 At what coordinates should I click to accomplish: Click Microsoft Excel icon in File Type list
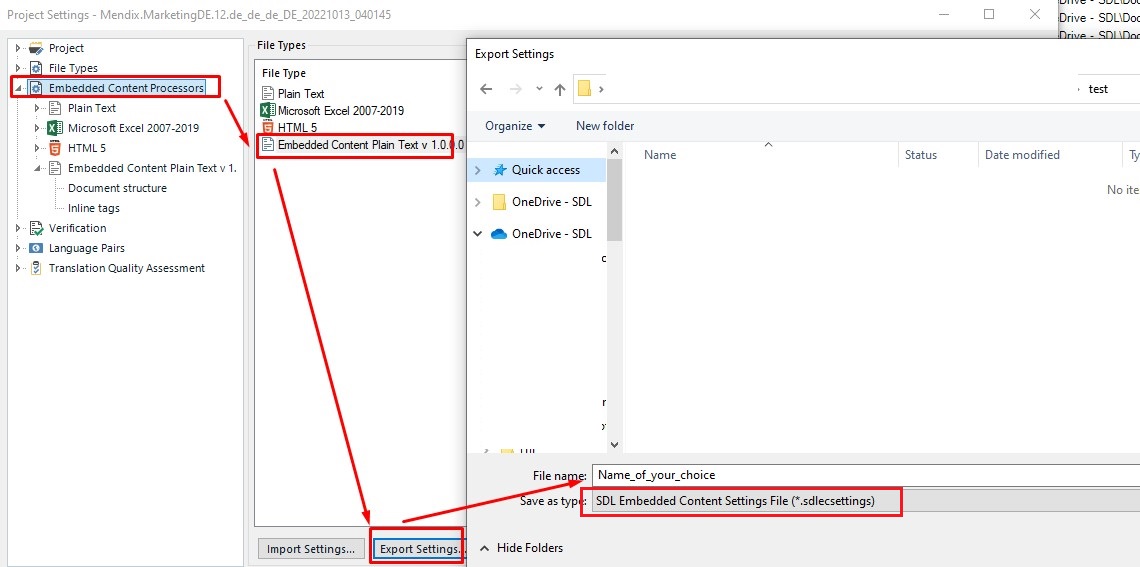(267, 110)
